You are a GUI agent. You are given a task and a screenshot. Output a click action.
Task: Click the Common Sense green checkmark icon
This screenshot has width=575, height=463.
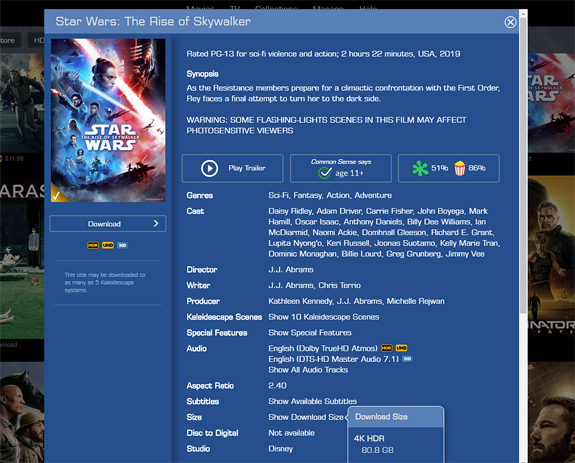coord(325,173)
